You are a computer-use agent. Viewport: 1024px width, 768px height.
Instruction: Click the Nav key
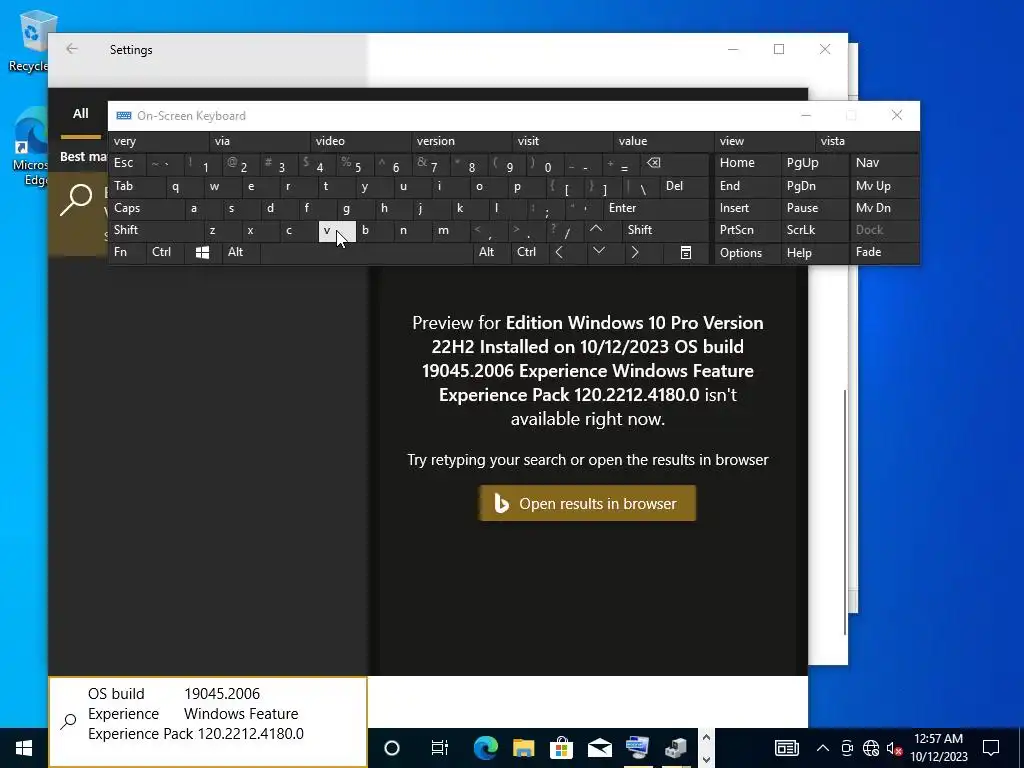click(884, 163)
